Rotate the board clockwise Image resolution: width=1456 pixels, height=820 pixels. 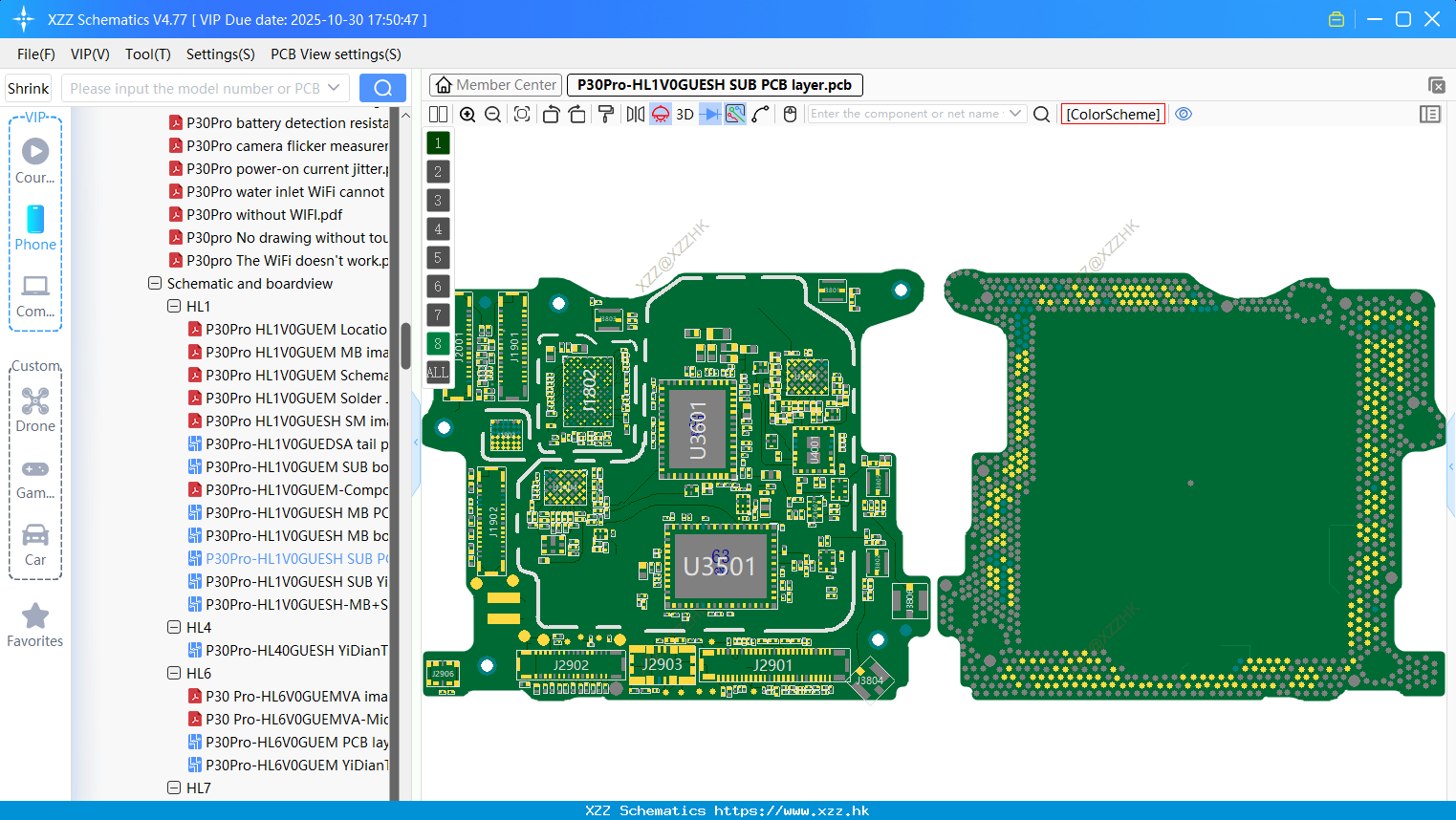pos(577,114)
